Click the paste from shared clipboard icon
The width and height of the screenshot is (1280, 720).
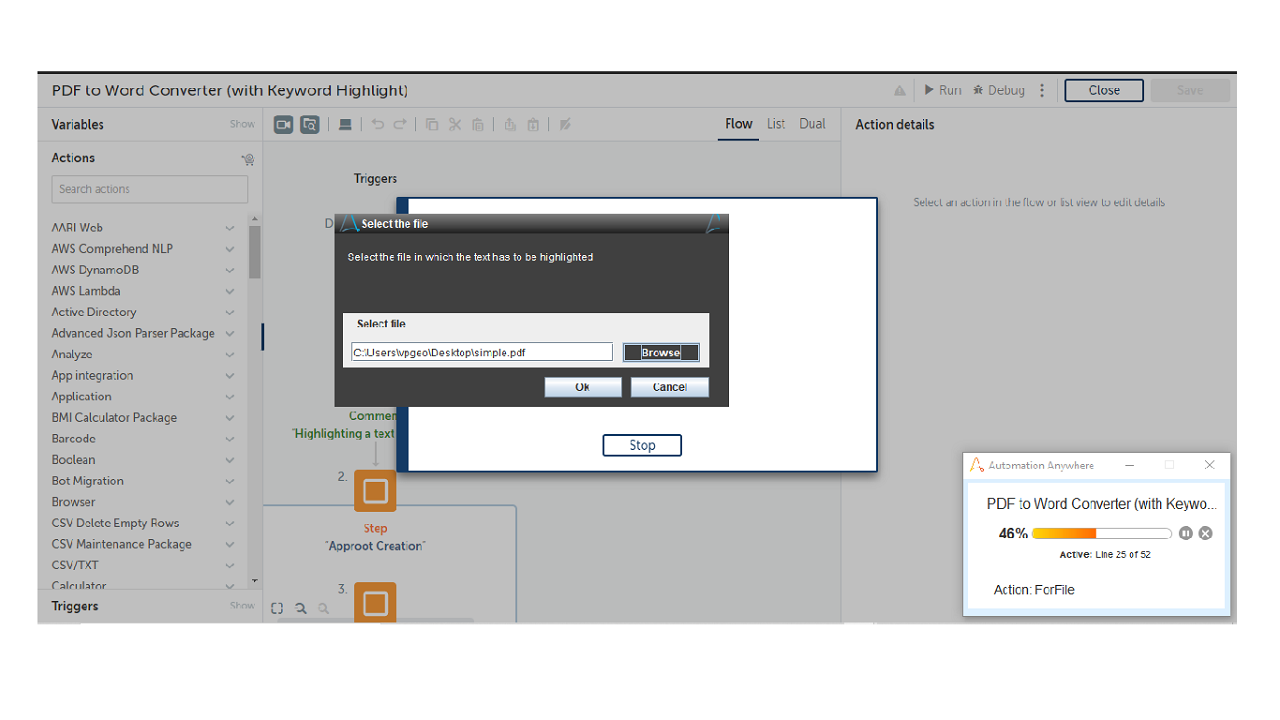tap(533, 124)
